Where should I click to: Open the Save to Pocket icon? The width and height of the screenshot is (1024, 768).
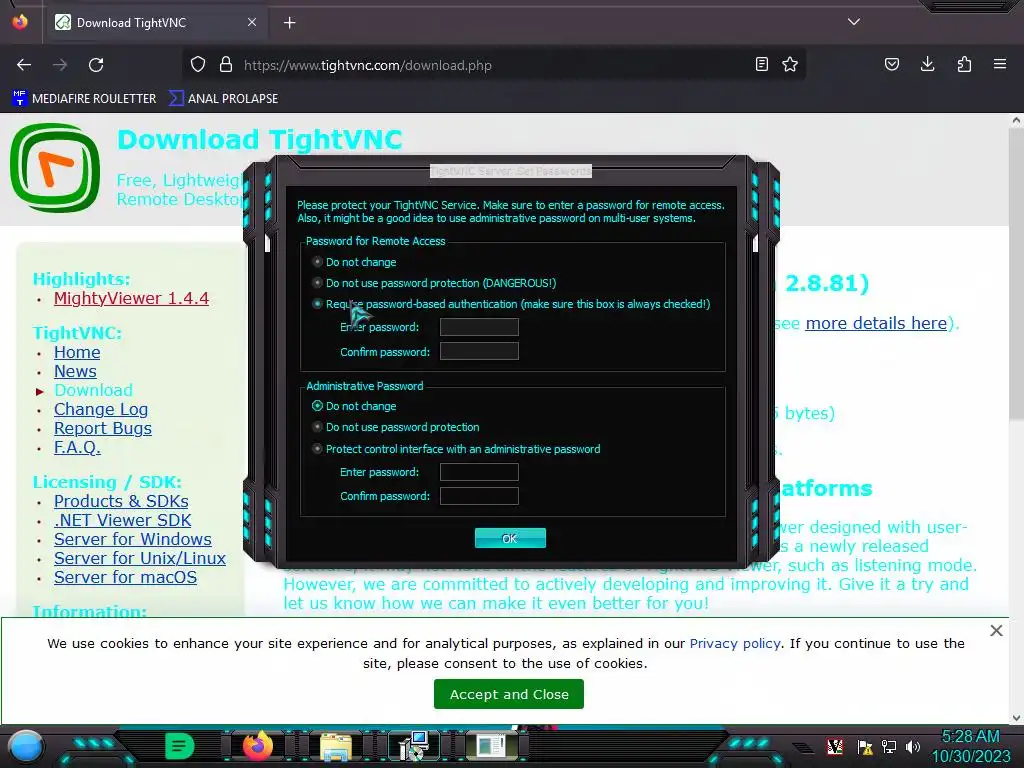coord(891,64)
